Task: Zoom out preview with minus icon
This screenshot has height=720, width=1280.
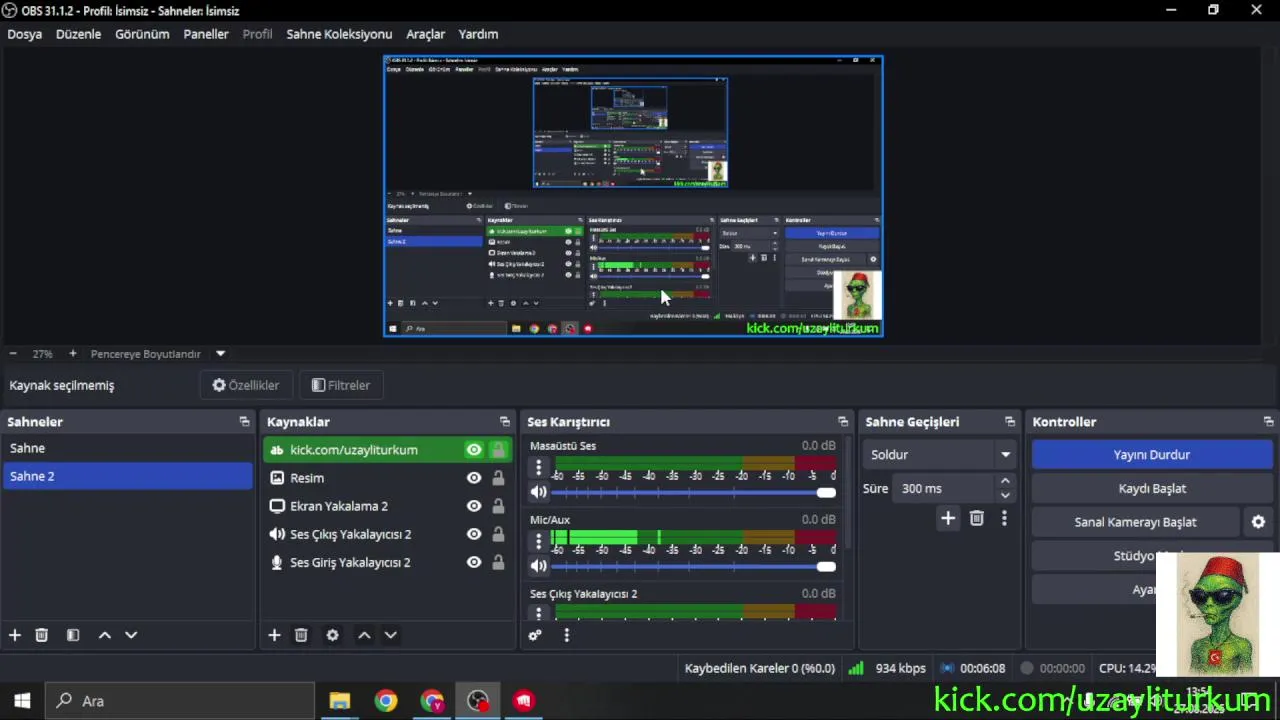Action: 13,354
